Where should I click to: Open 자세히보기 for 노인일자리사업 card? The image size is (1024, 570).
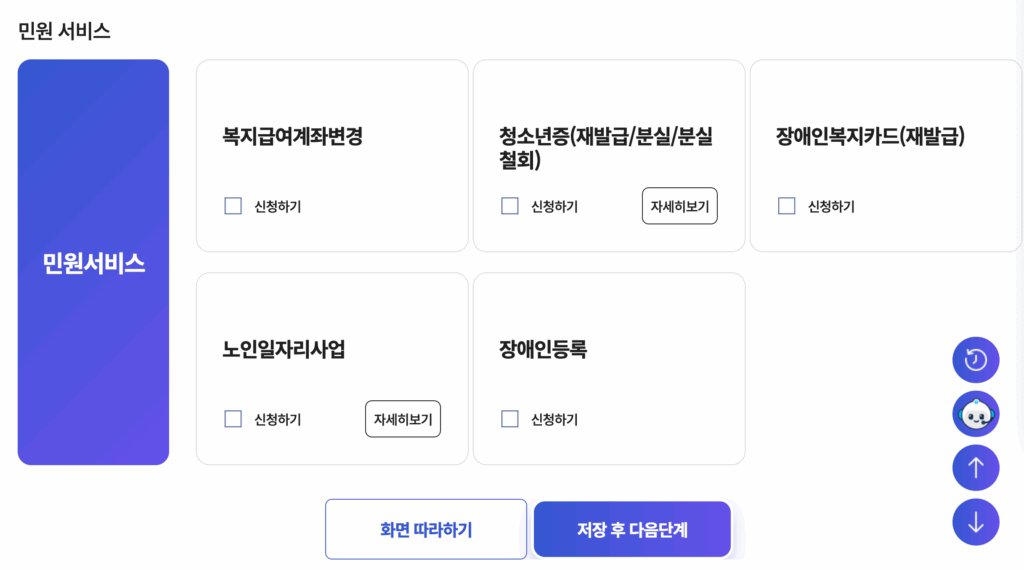tap(403, 419)
